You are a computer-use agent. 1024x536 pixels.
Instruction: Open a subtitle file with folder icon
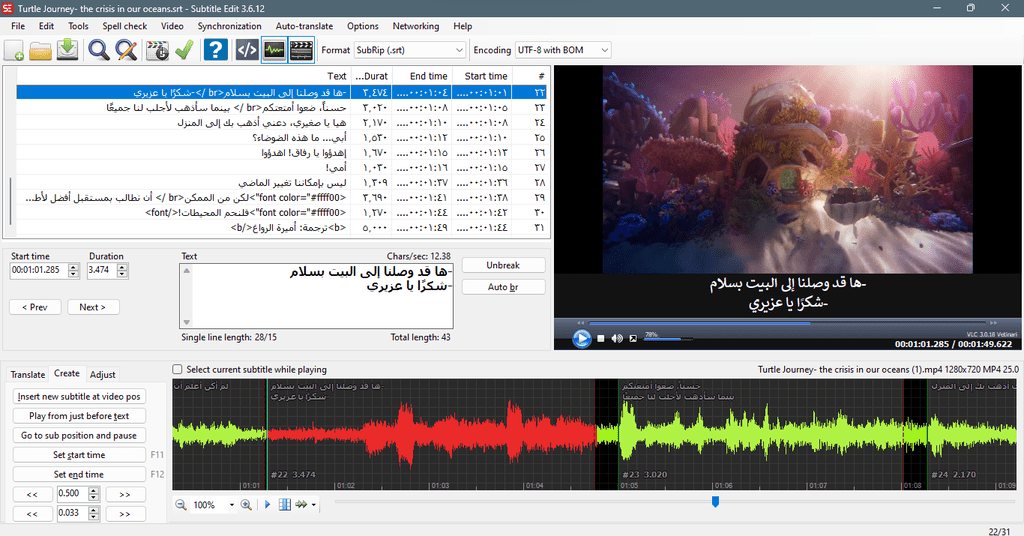point(40,50)
